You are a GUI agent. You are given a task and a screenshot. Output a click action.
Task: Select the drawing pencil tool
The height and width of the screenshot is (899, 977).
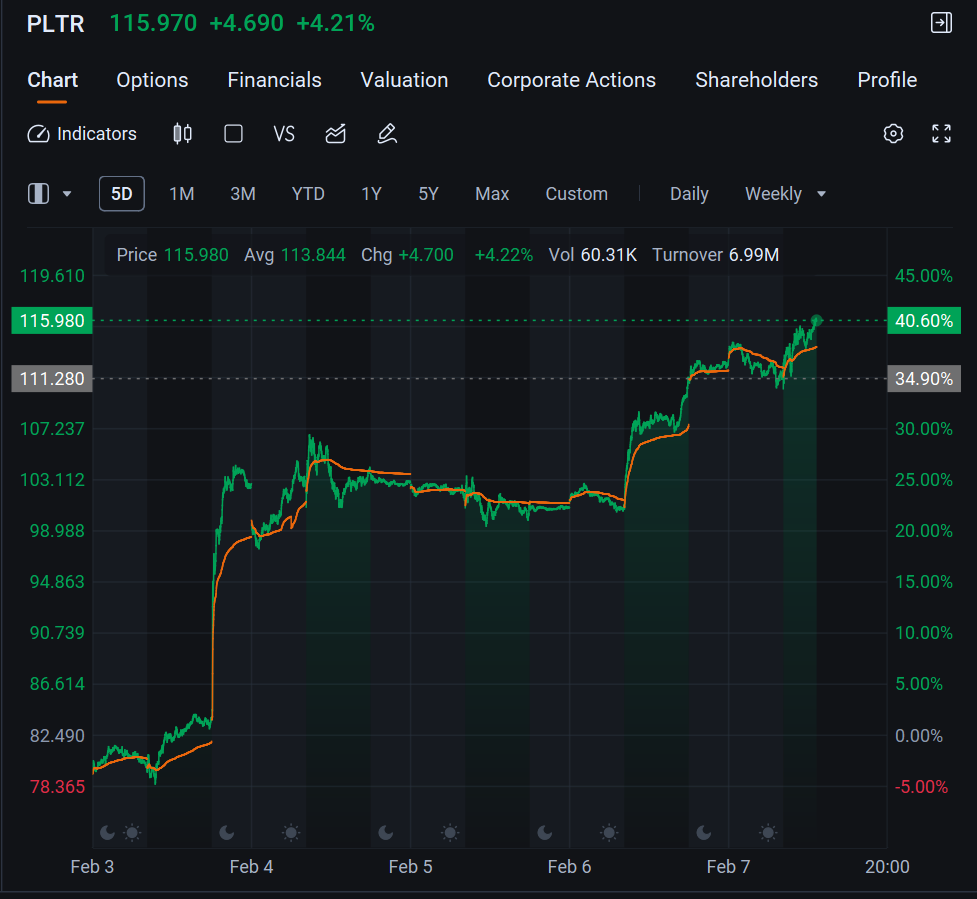[387, 134]
